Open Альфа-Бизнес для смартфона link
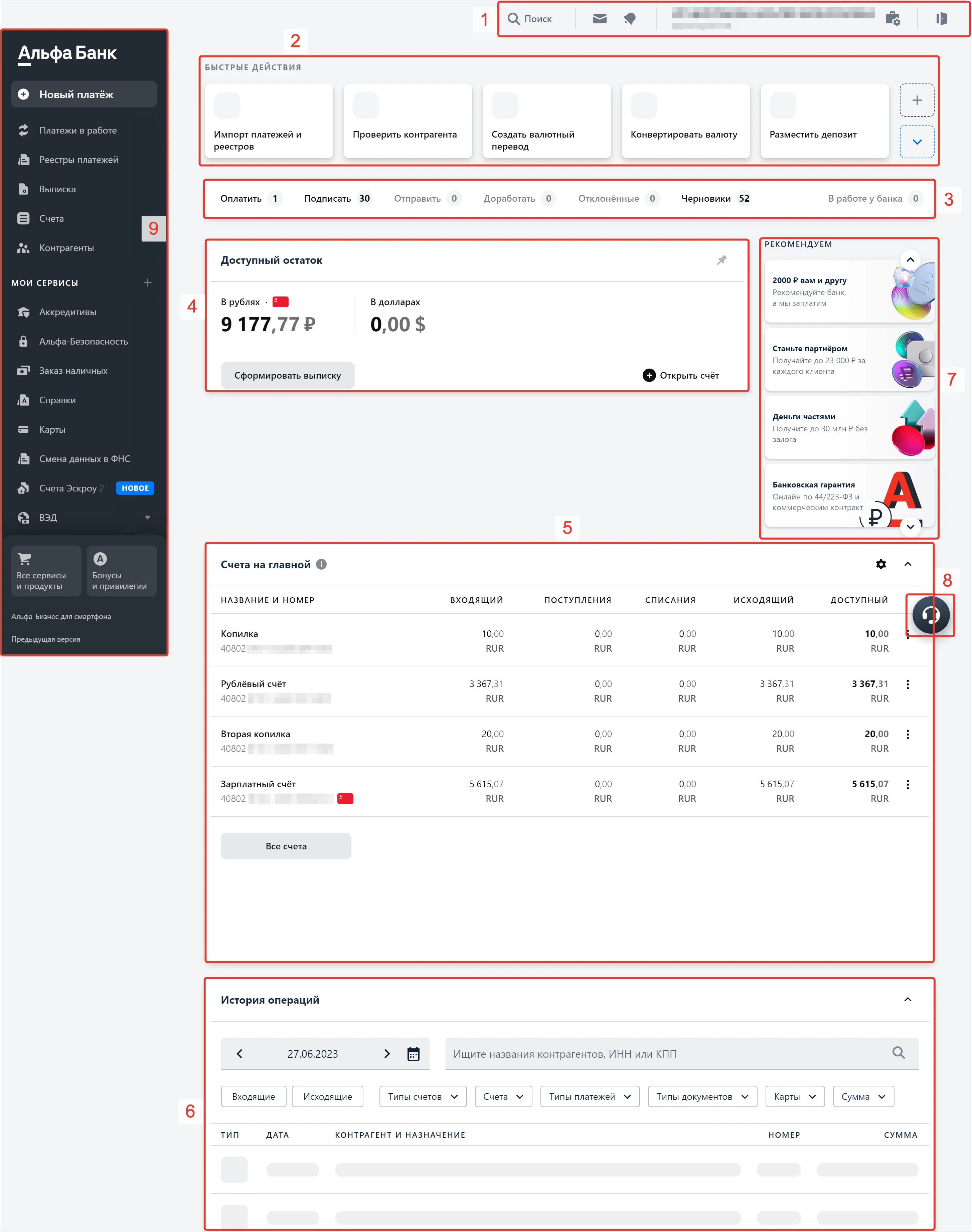Screen dimensions: 972x1232 pos(61,617)
